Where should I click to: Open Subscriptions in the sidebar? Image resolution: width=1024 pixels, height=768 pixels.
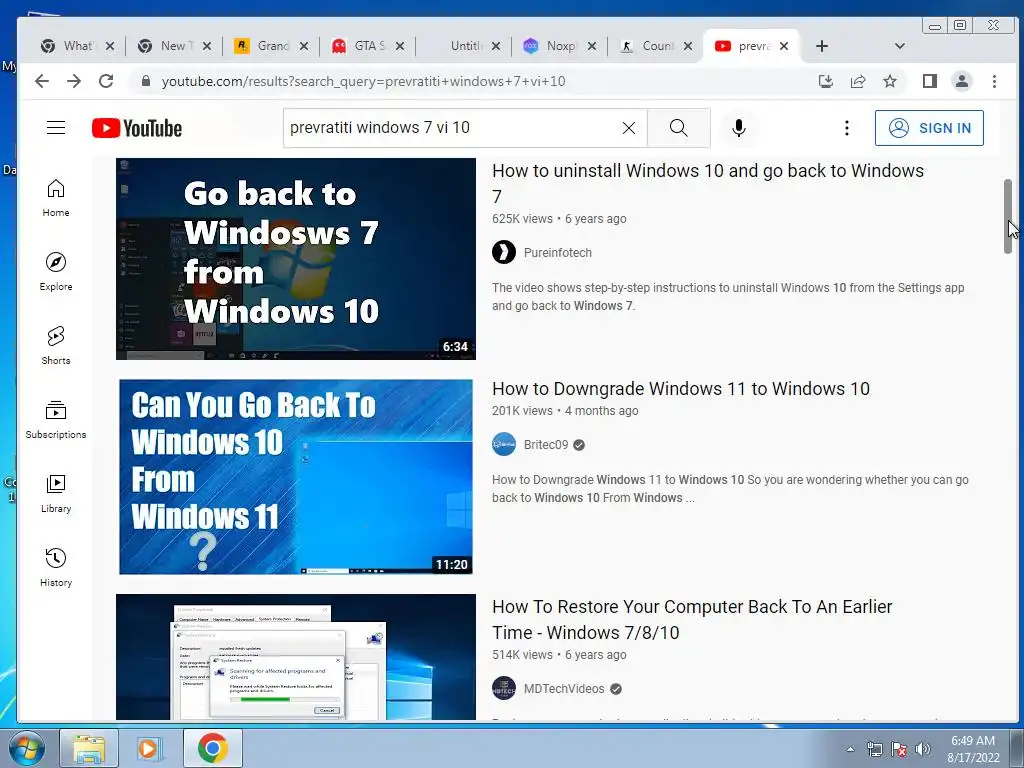click(x=56, y=420)
